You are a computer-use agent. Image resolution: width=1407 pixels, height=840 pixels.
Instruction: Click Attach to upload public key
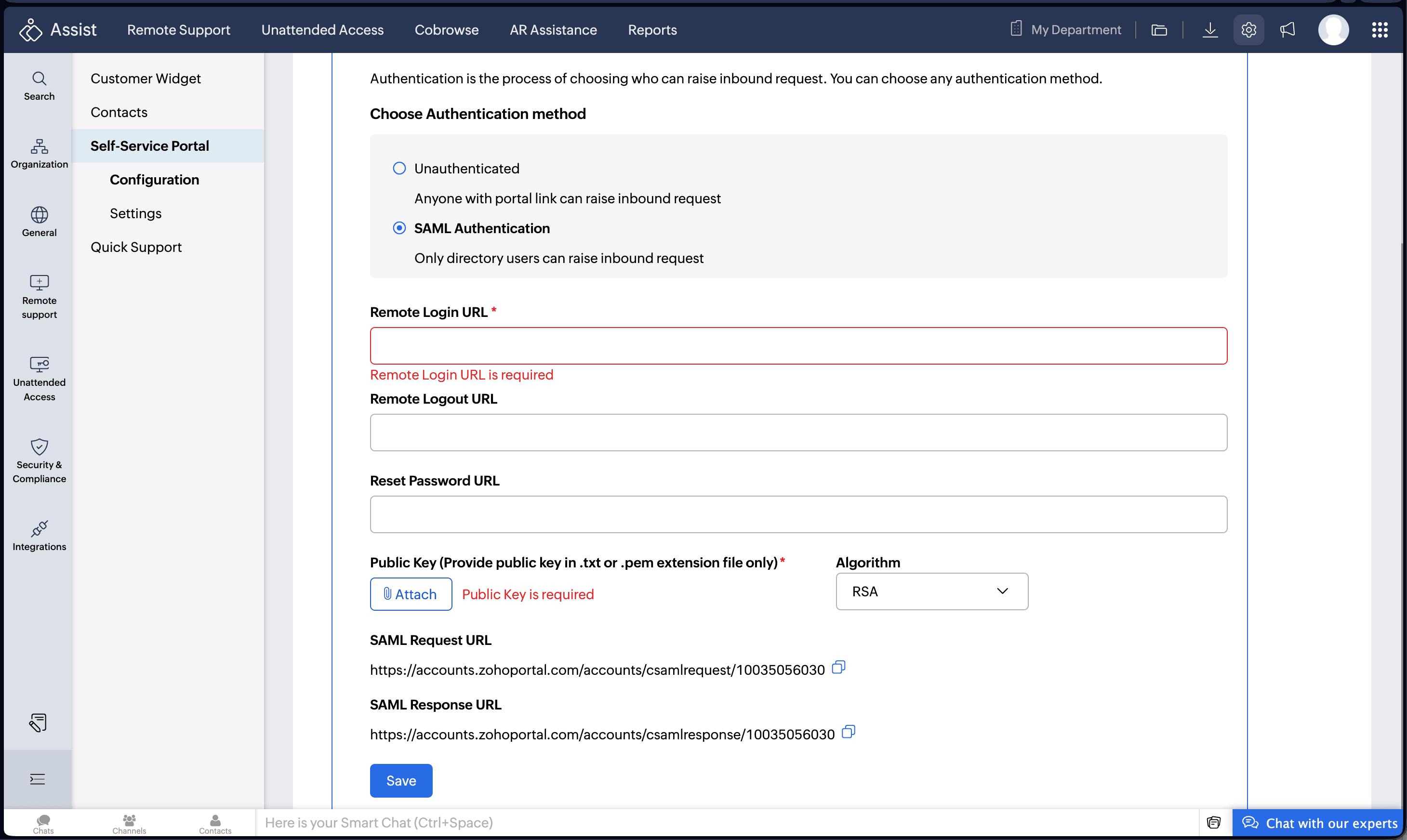[411, 594]
